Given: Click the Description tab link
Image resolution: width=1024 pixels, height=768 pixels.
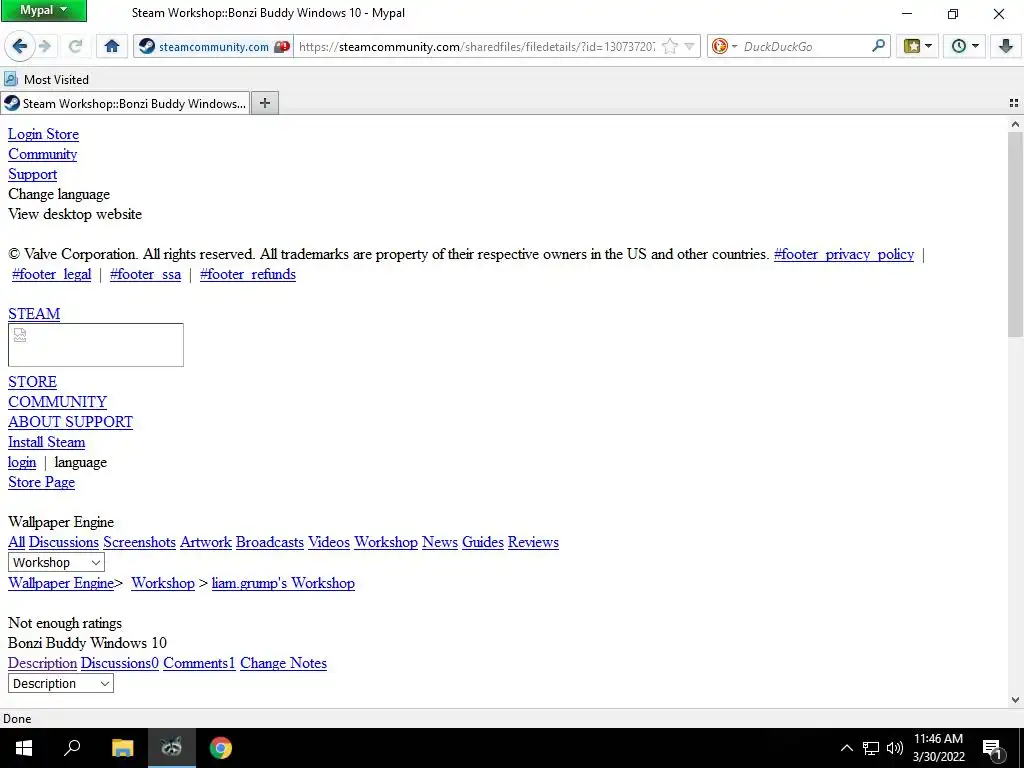Looking at the screenshot, I should point(42,663).
